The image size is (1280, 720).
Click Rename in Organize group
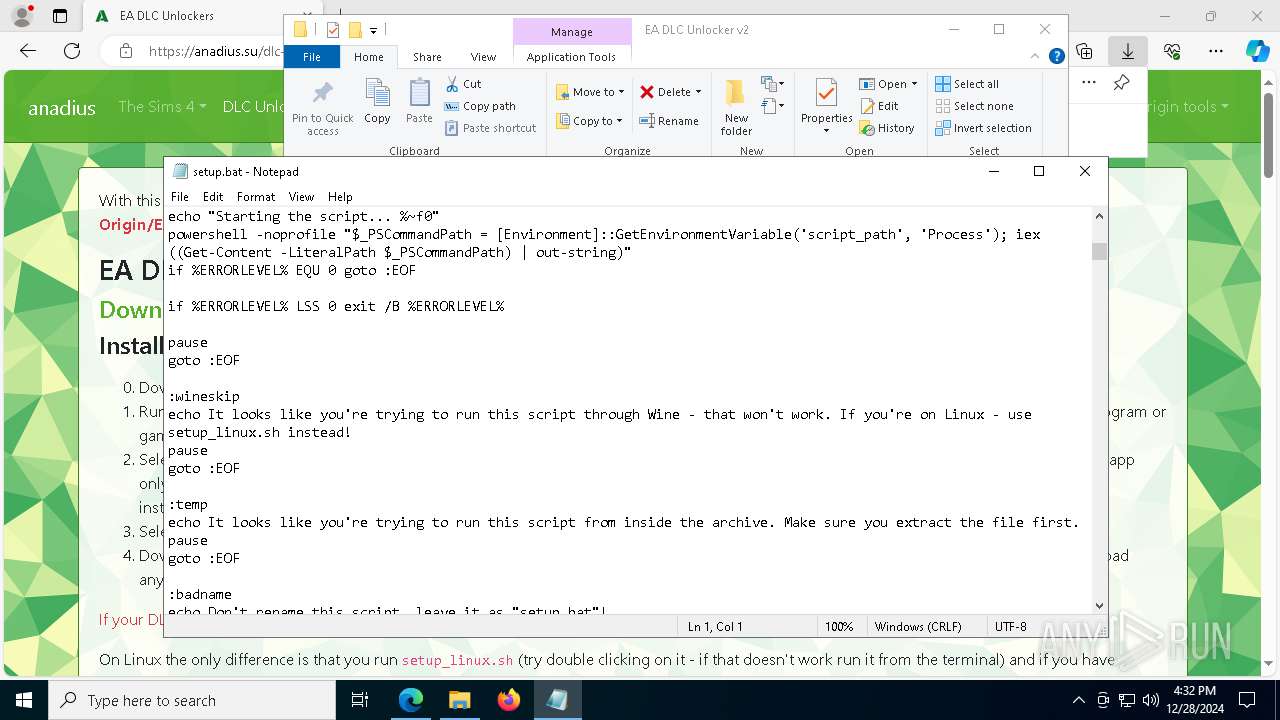click(x=670, y=121)
